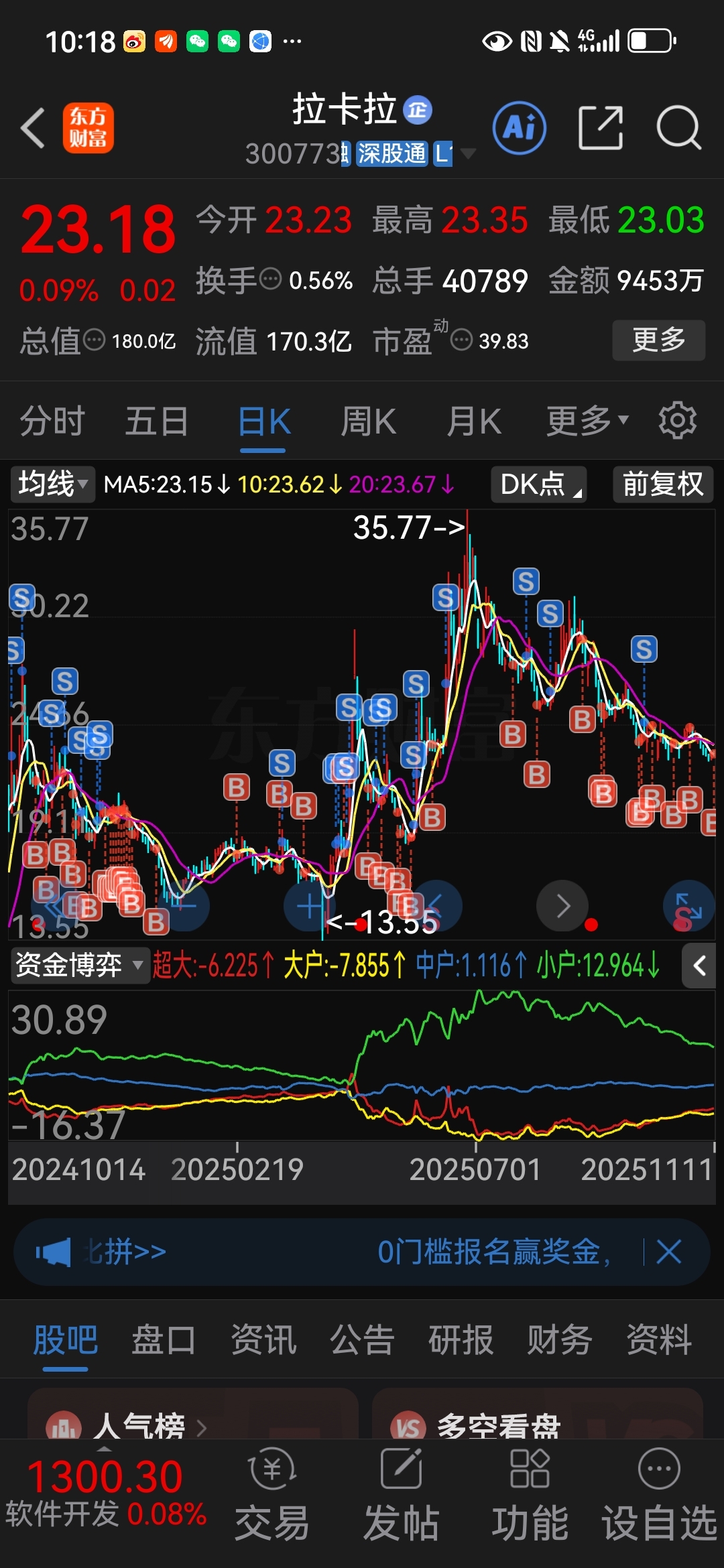Open DK点 dropdown
The width and height of the screenshot is (724, 1568).
pos(539,484)
